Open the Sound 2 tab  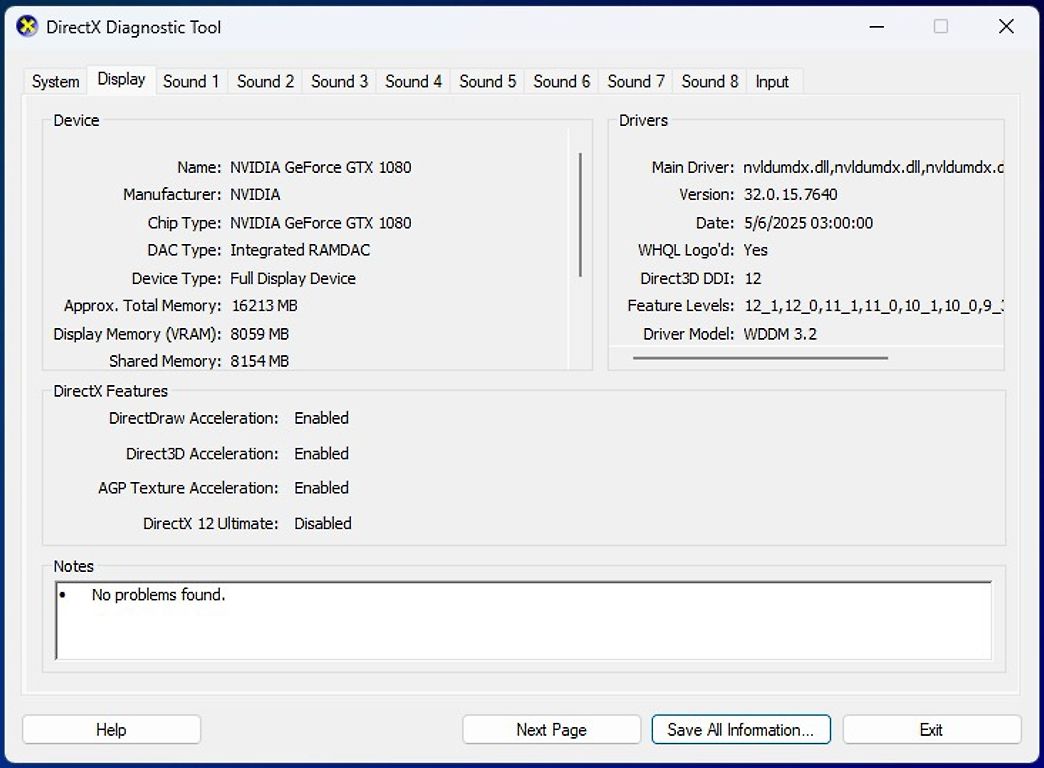[265, 81]
